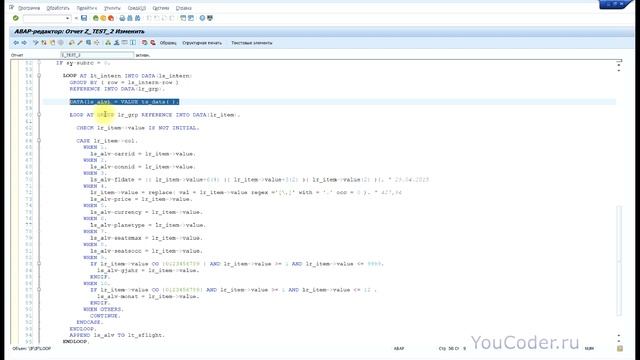
Task: Collapse the IF block before ls_alv-gjahr assignment
Action: tap(39, 264)
